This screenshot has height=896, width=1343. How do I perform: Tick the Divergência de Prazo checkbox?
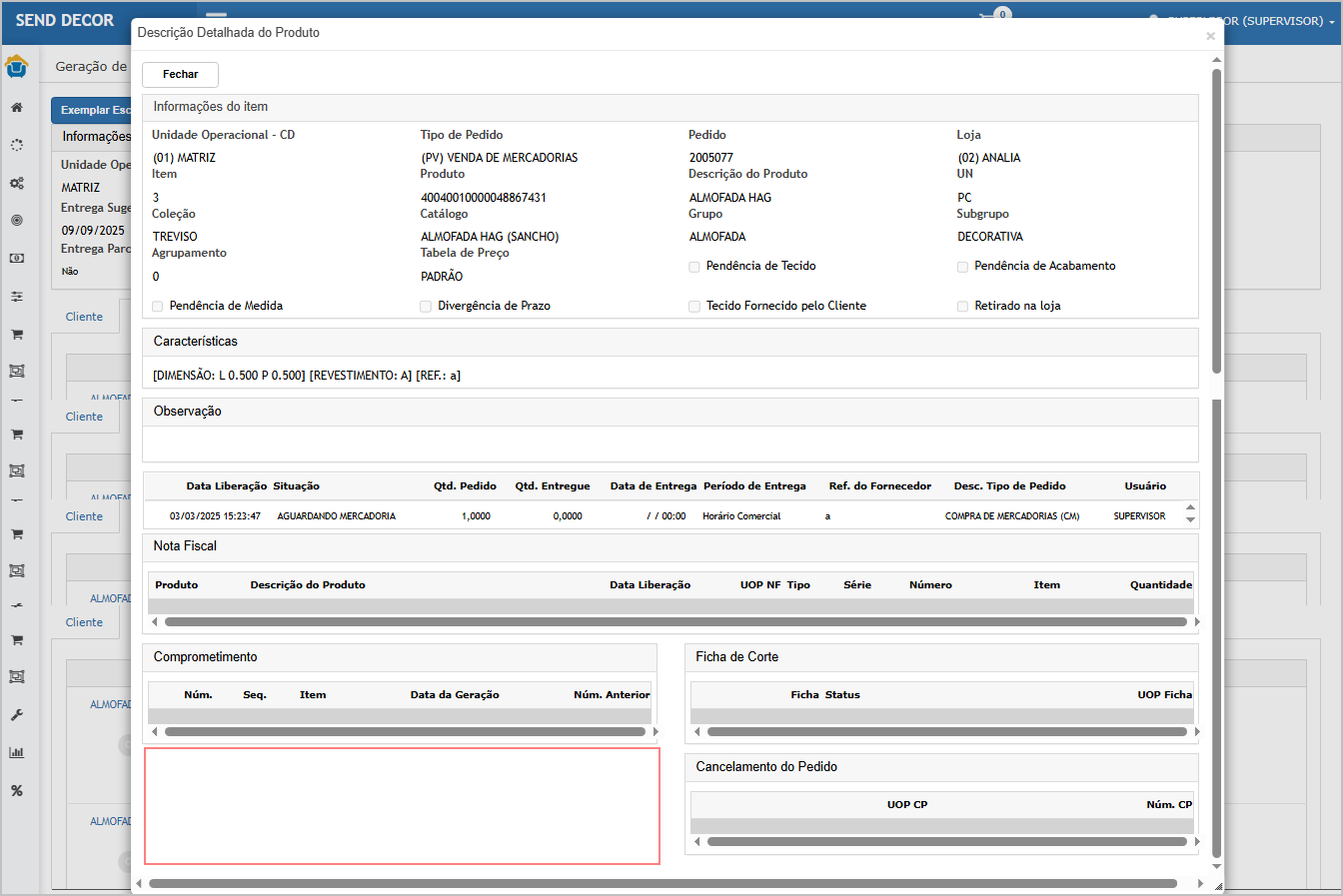click(x=426, y=307)
